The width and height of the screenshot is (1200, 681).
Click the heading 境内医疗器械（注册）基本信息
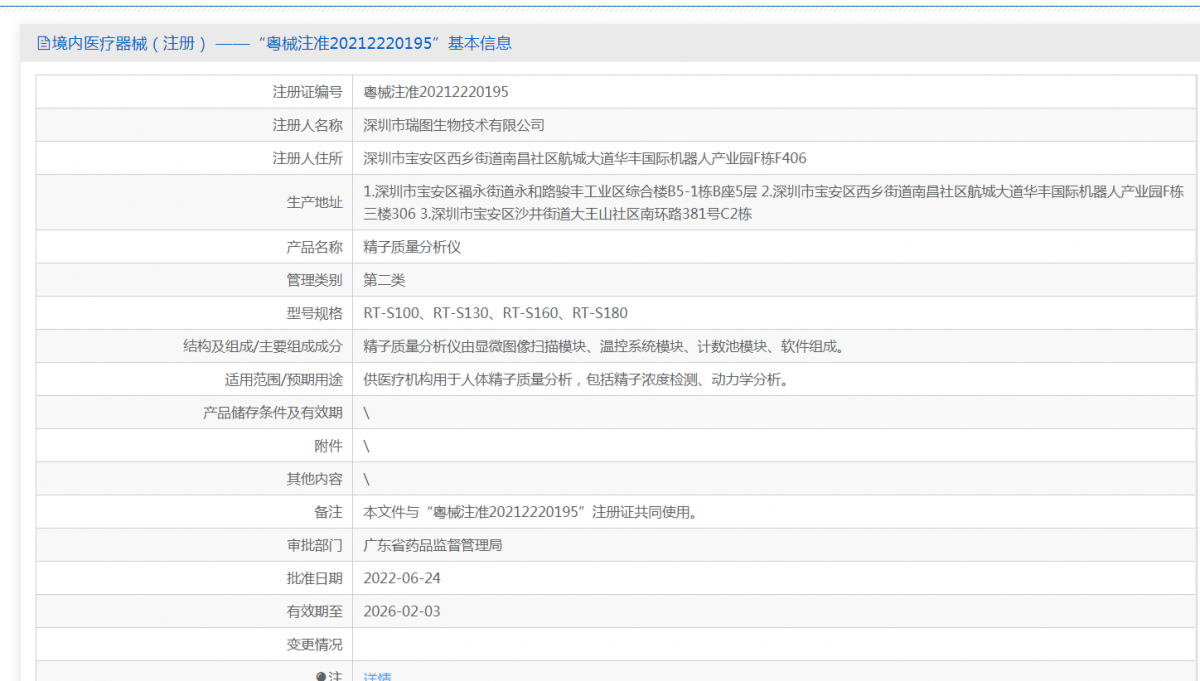(x=281, y=43)
